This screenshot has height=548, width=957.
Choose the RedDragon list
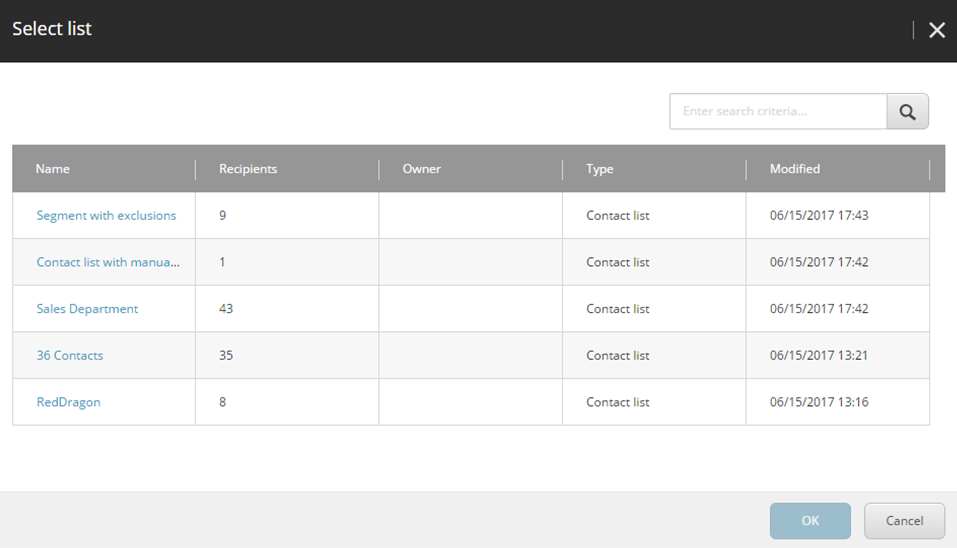click(x=68, y=402)
